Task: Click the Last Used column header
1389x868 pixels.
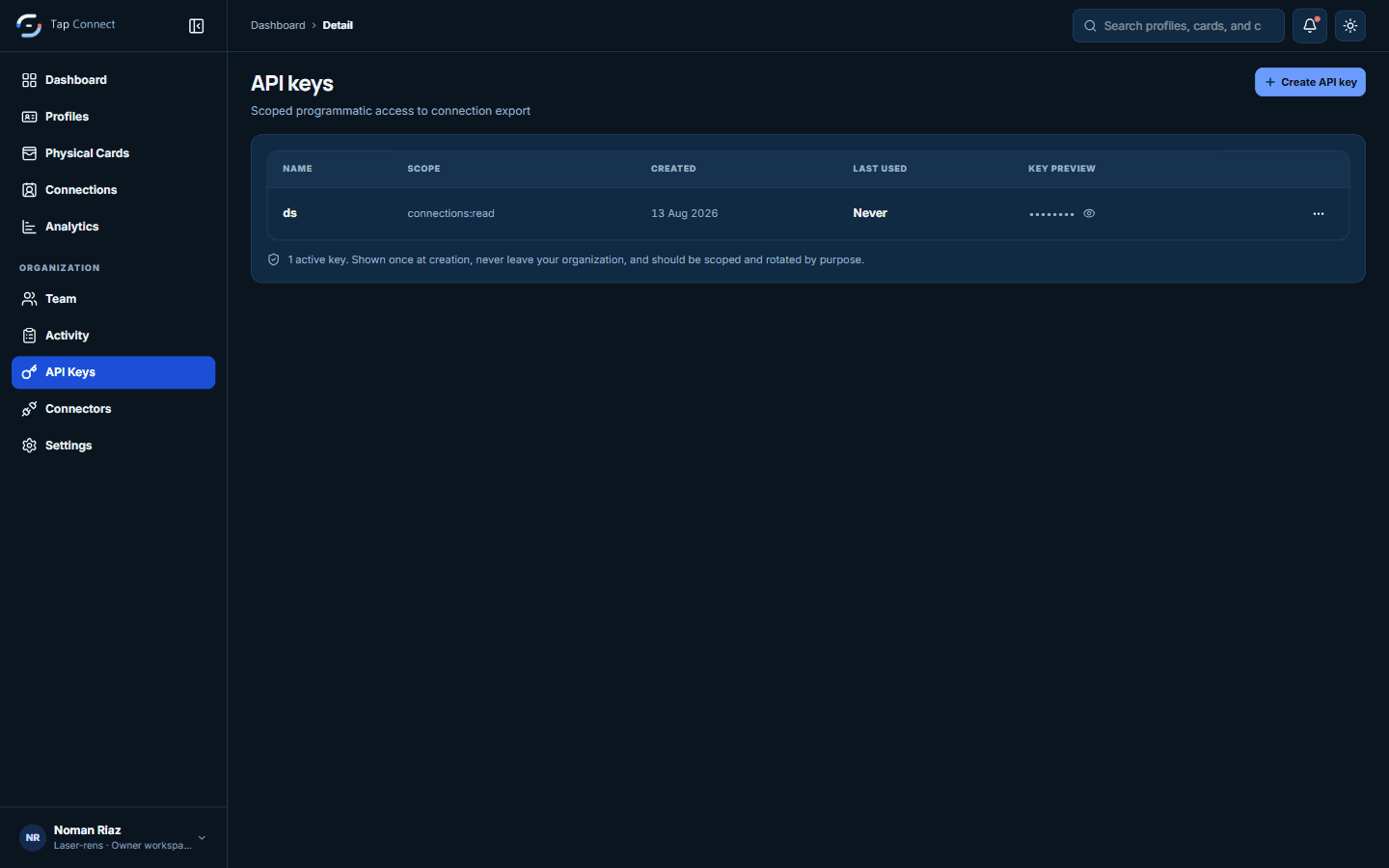Action: click(x=880, y=169)
